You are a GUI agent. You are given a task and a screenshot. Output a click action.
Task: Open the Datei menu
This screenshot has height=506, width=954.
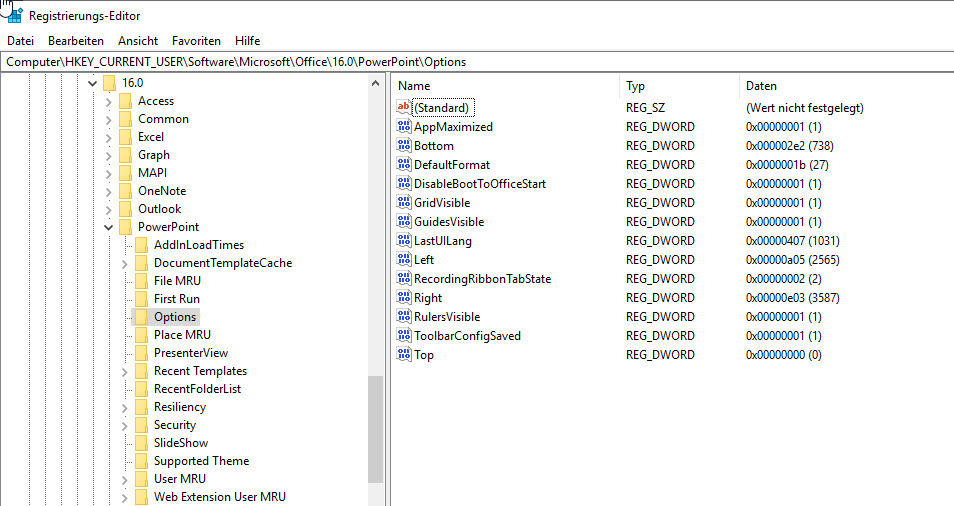[20, 41]
